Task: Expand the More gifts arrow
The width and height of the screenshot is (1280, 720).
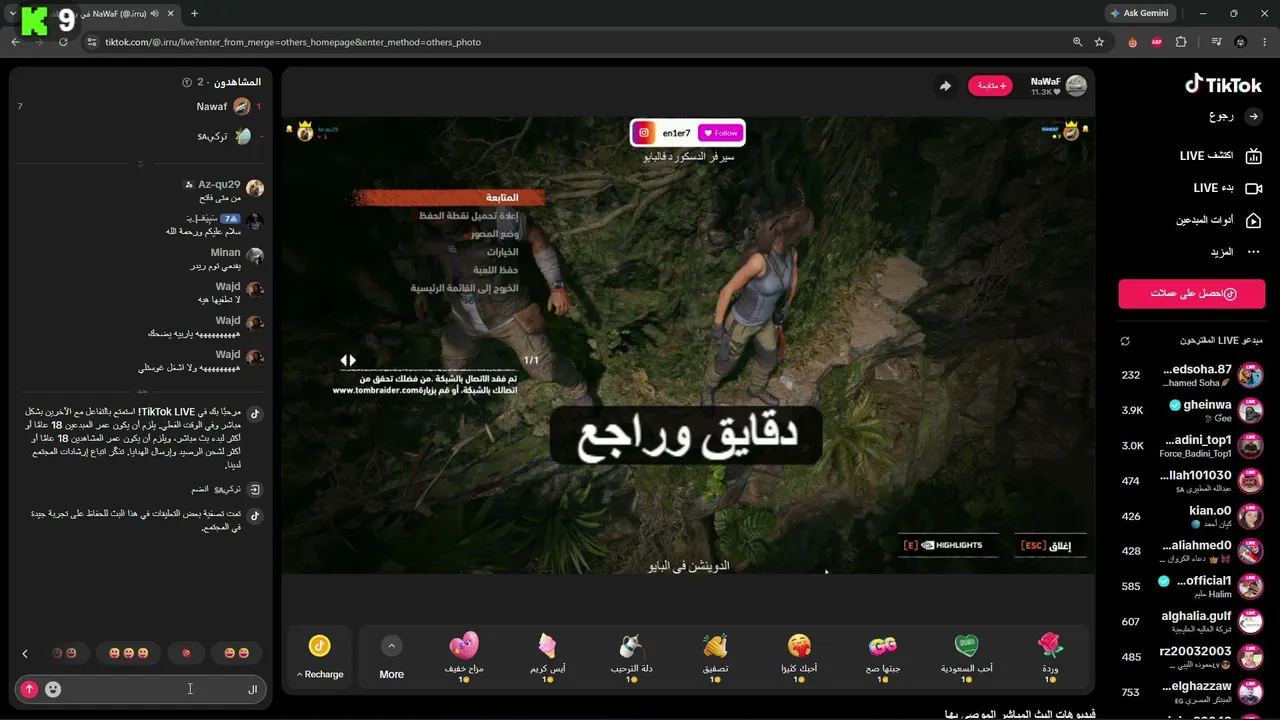Action: tap(391, 646)
